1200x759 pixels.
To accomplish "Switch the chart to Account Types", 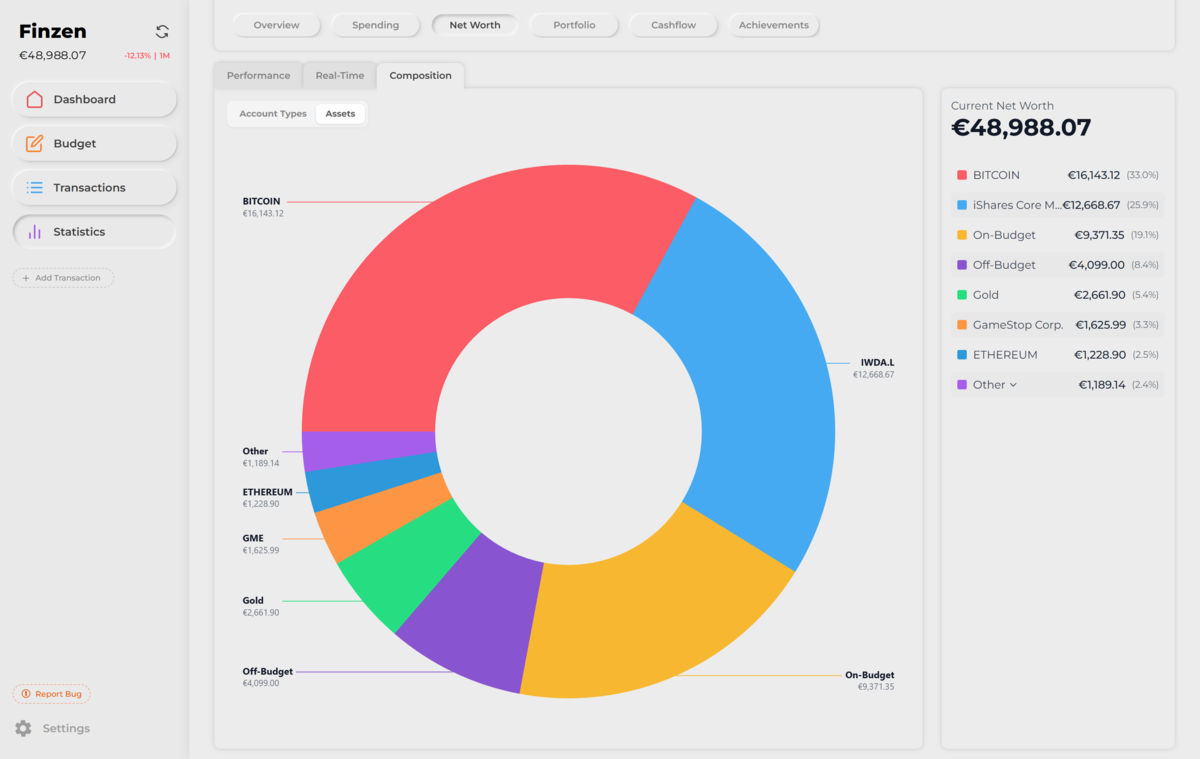I will pyautogui.click(x=272, y=114).
